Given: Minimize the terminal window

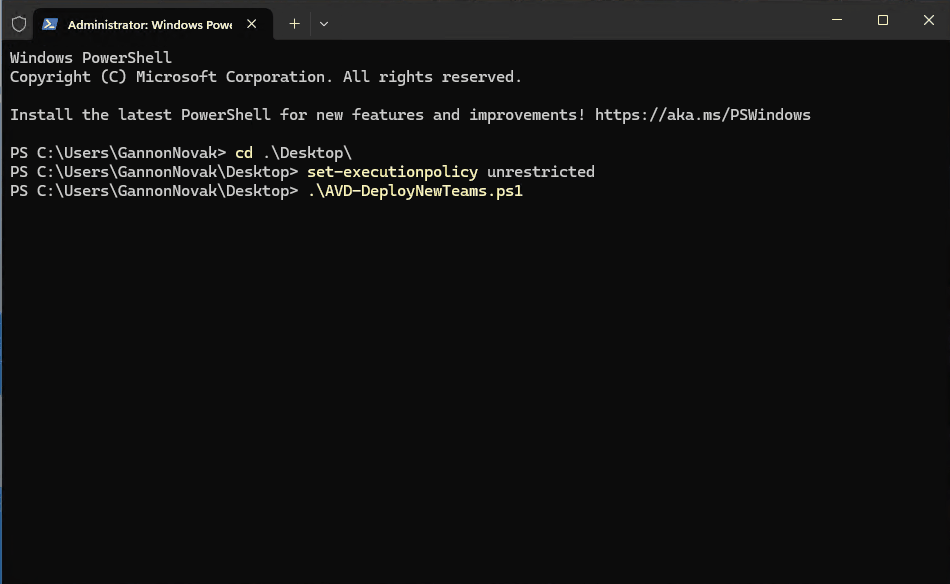Looking at the screenshot, I should [x=836, y=20].
